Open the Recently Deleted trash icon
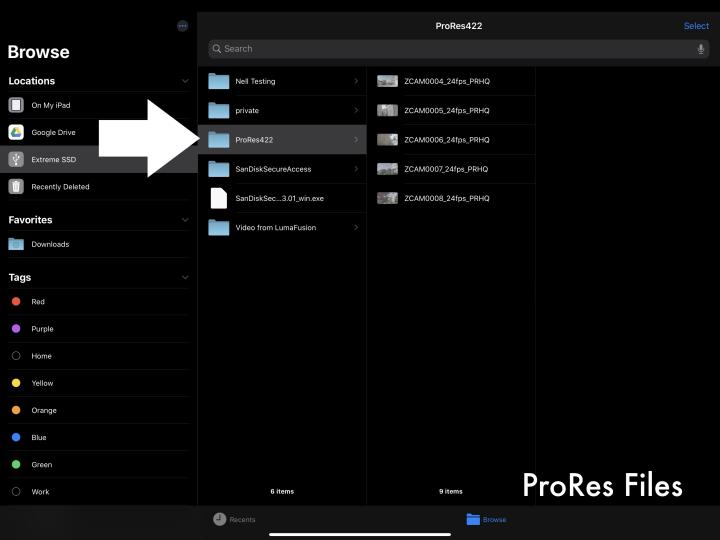 tap(16, 186)
